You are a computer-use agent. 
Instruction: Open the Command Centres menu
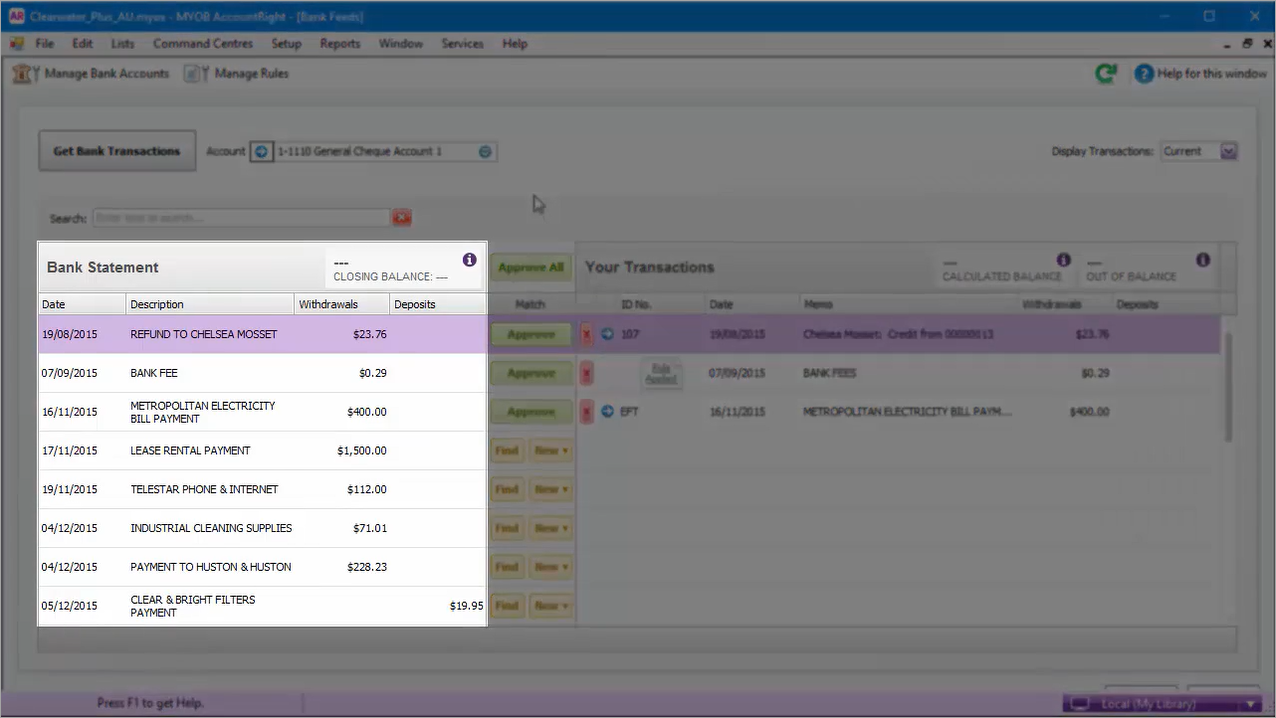pyautogui.click(x=203, y=44)
